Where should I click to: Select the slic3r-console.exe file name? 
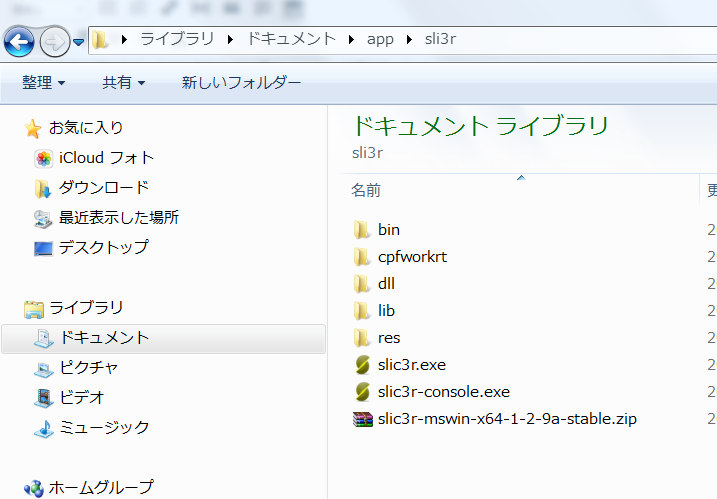point(444,392)
